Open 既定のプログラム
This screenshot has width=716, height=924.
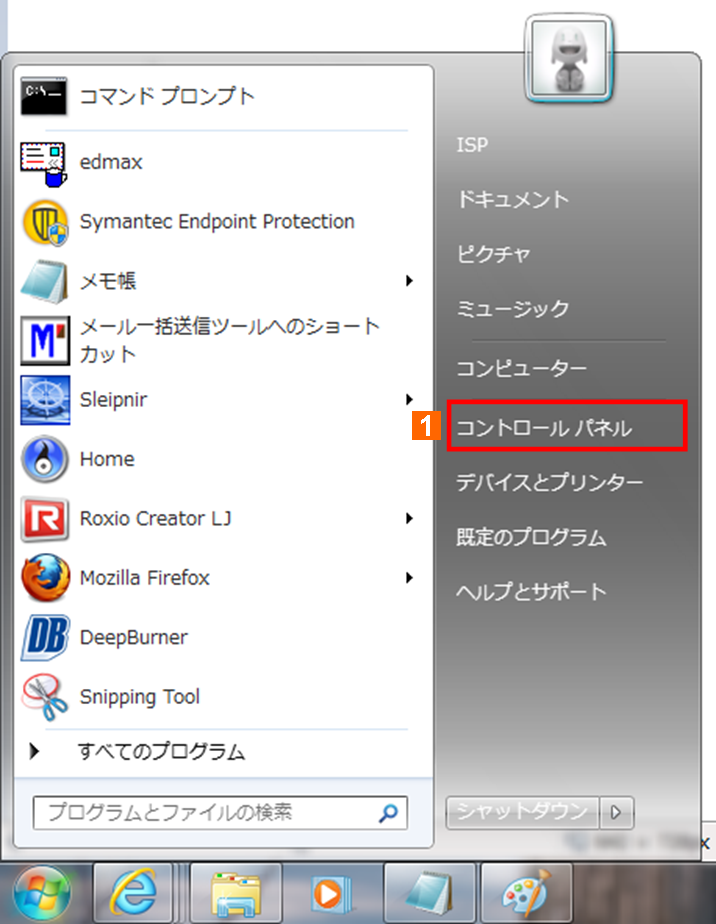(x=531, y=537)
